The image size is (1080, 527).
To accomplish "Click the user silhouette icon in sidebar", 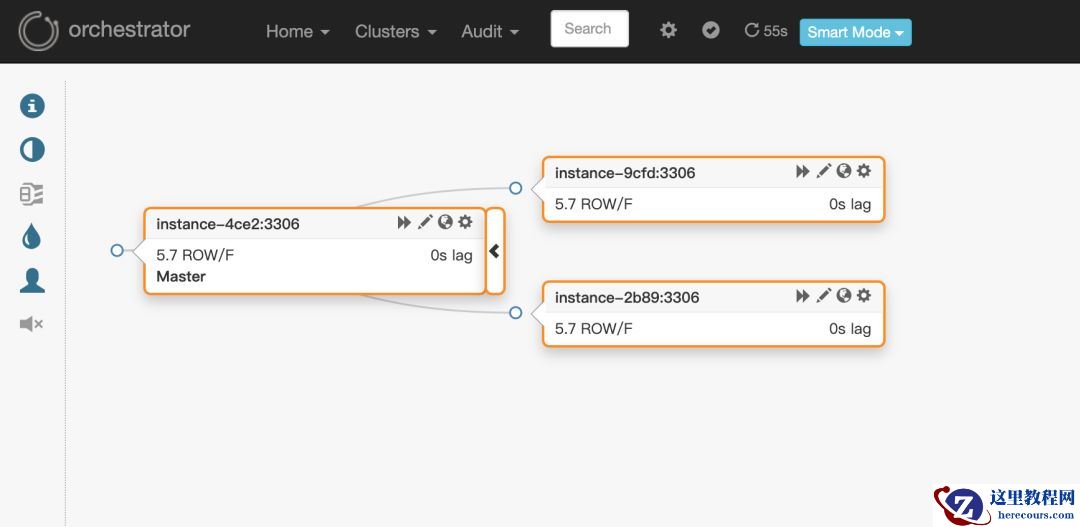I will coord(32,281).
